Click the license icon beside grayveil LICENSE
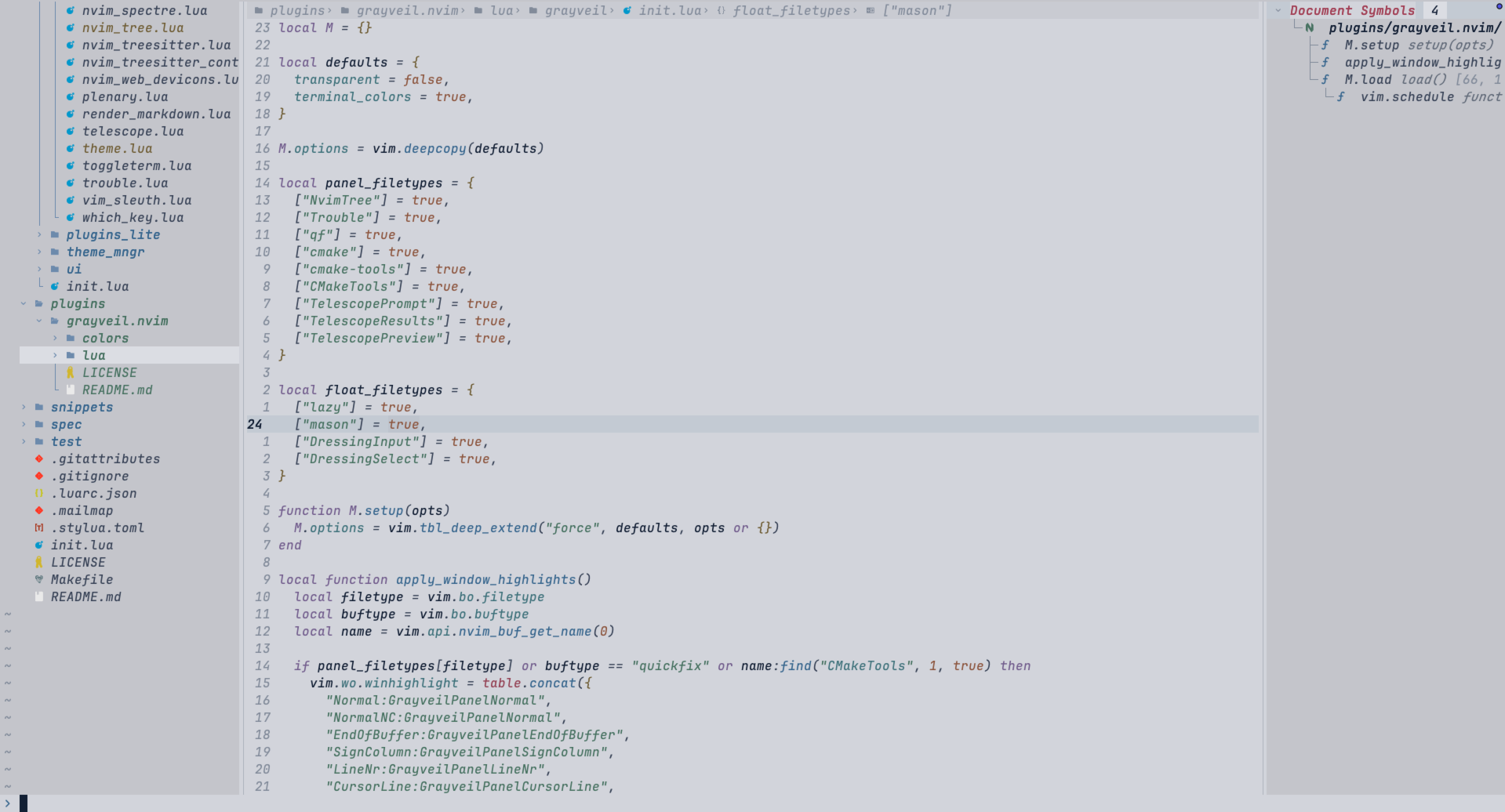Image resolution: width=1505 pixels, height=812 pixels. click(x=71, y=372)
